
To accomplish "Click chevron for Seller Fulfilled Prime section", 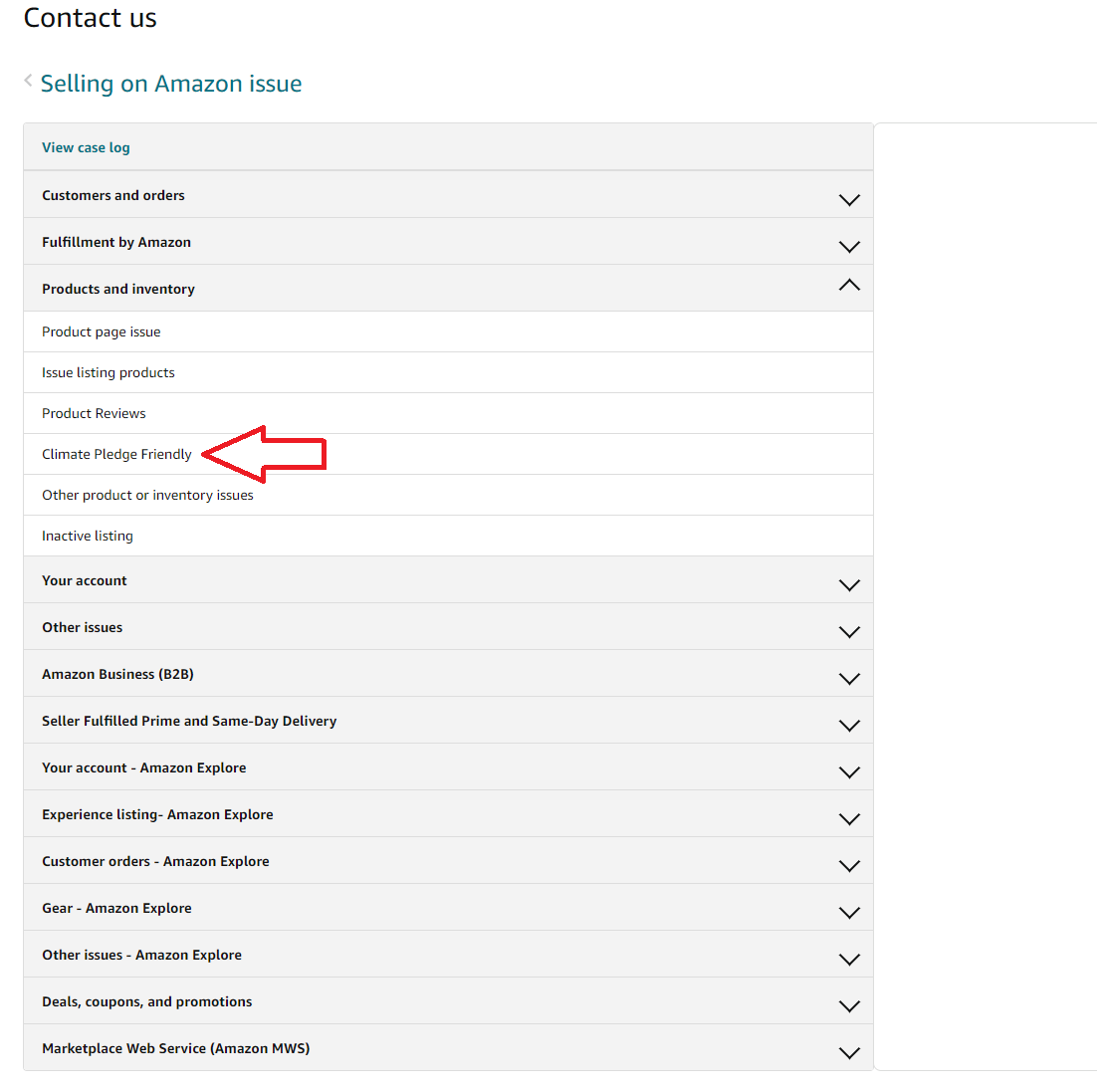I will click(x=848, y=725).
